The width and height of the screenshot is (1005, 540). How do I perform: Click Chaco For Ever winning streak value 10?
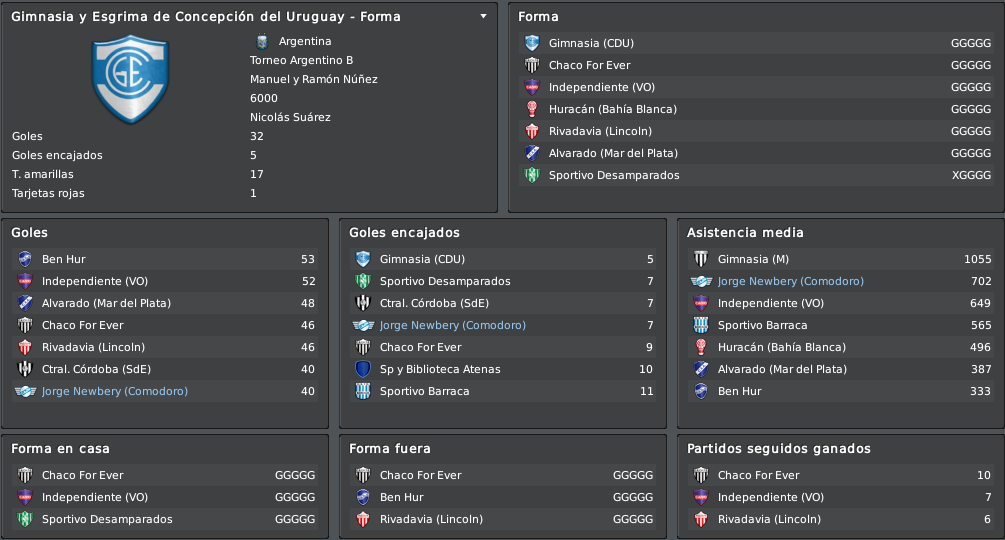click(x=984, y=475)
